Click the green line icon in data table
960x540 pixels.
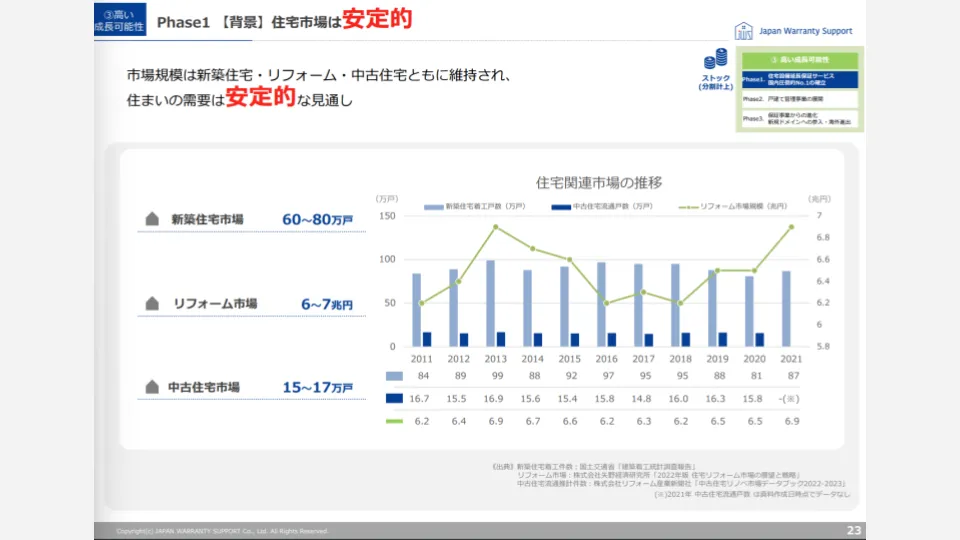[x=395, y=421]
